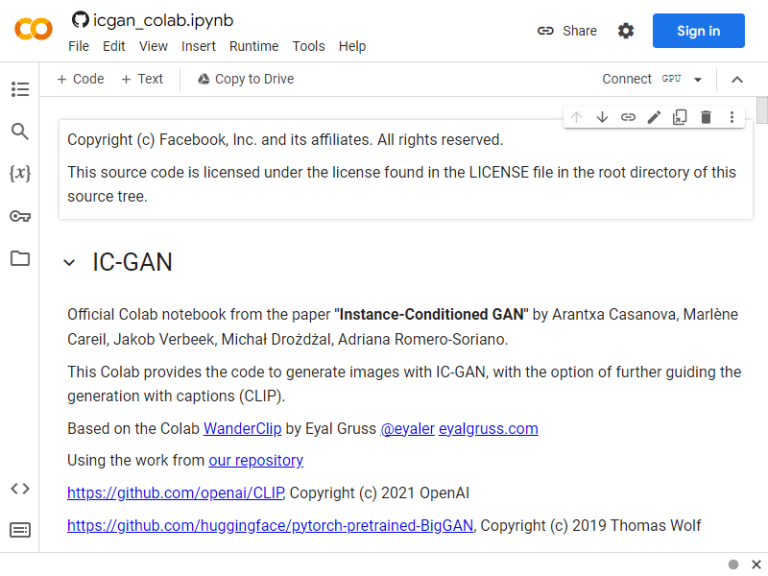
Task: Open the code snippets panel
Action: (20, 488)
